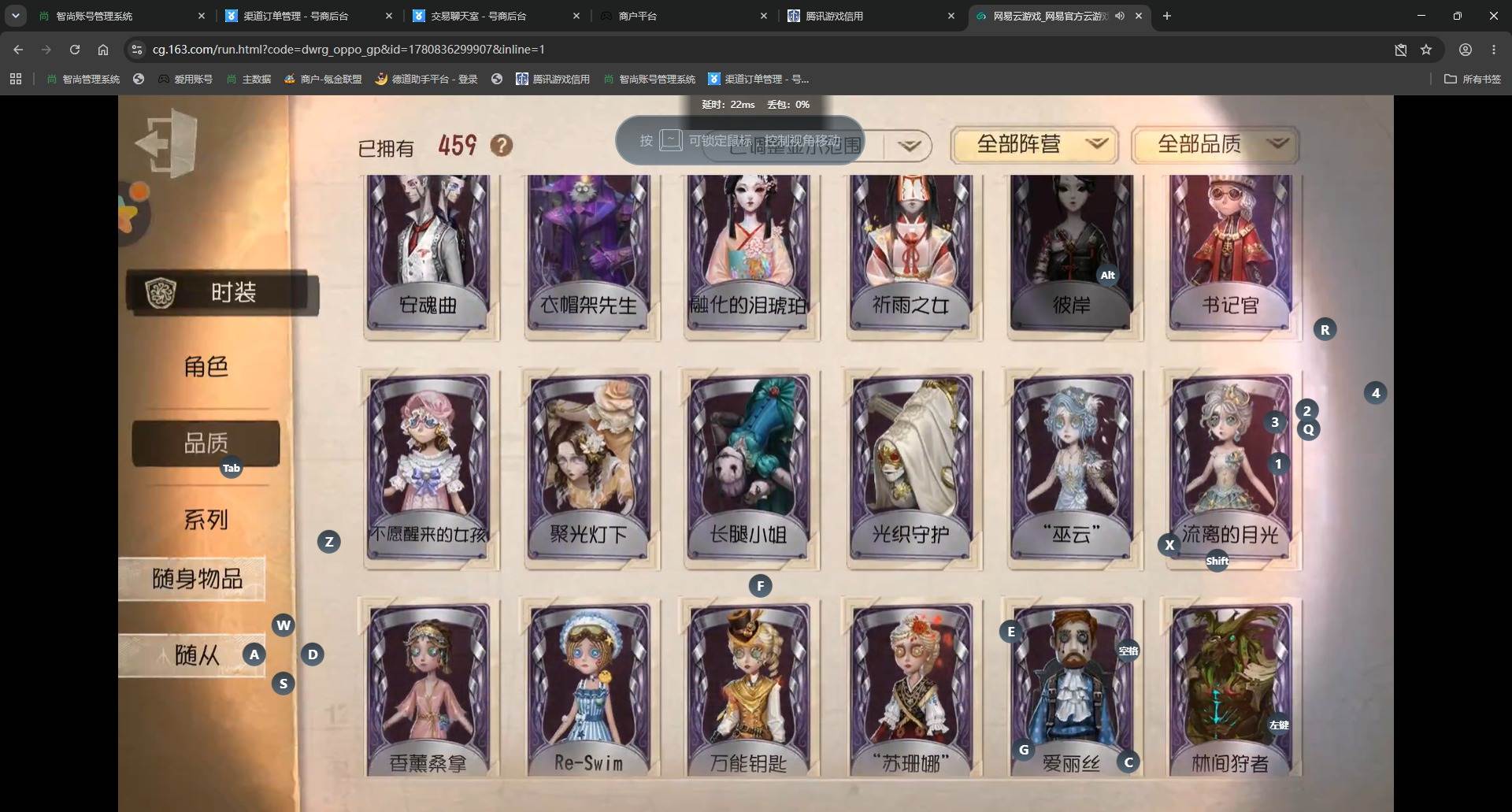
Task: Switch to the 商户平台 browser tab
Action: coord(684,16)
